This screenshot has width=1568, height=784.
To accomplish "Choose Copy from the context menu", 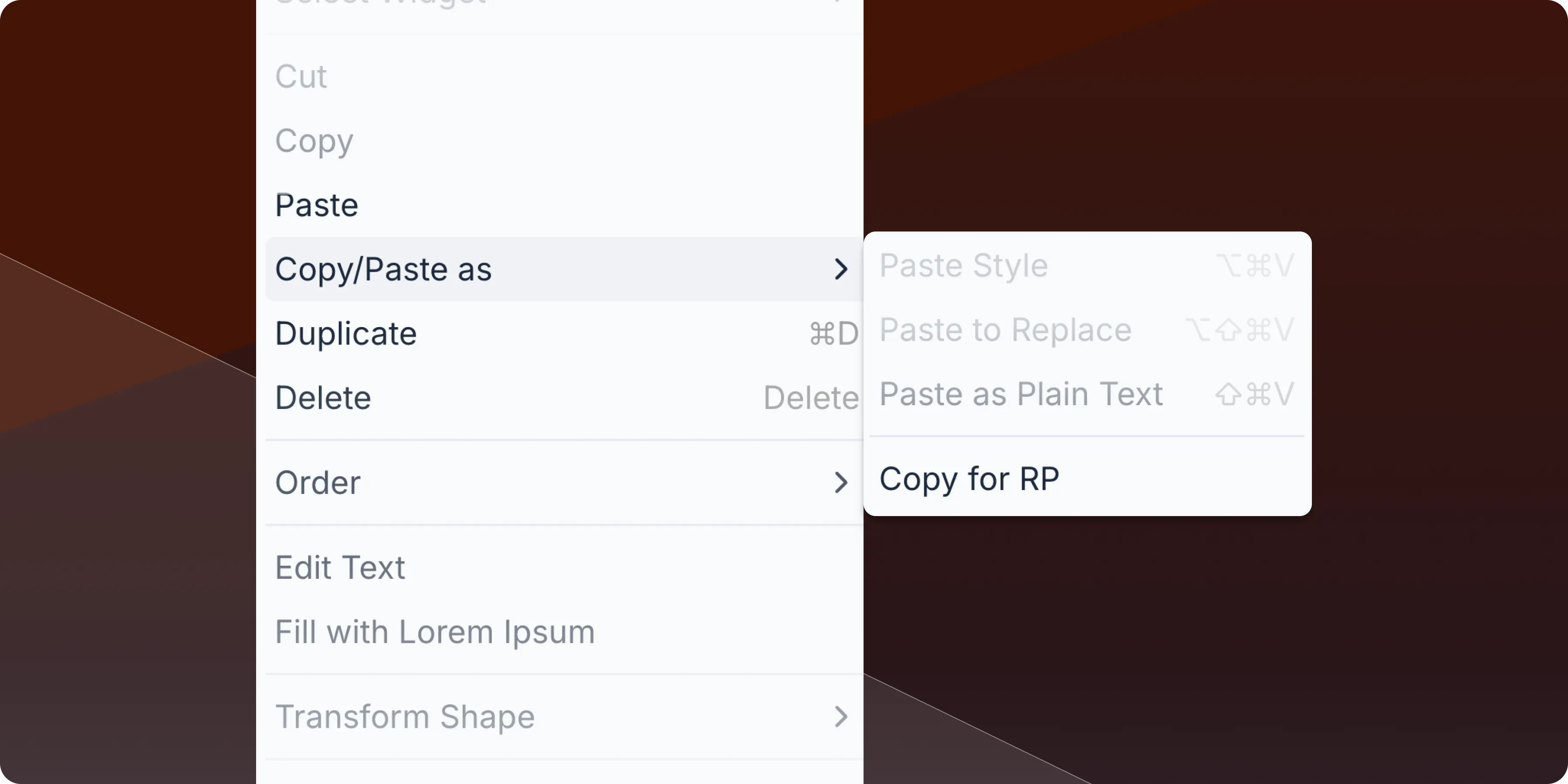I will pos(314,141).
